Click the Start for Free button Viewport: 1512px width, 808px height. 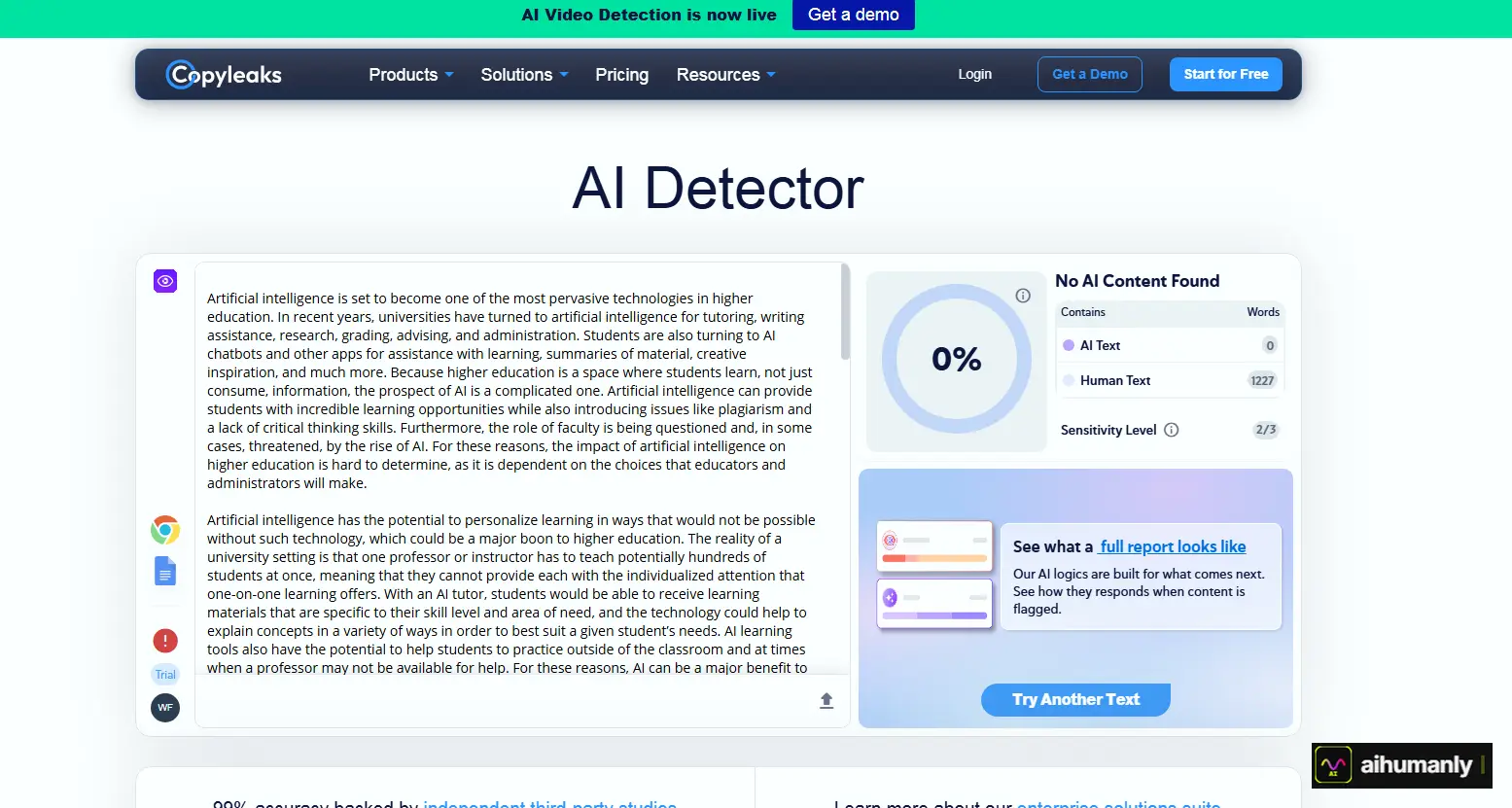pyautogui.click(x=1226, y=74)
